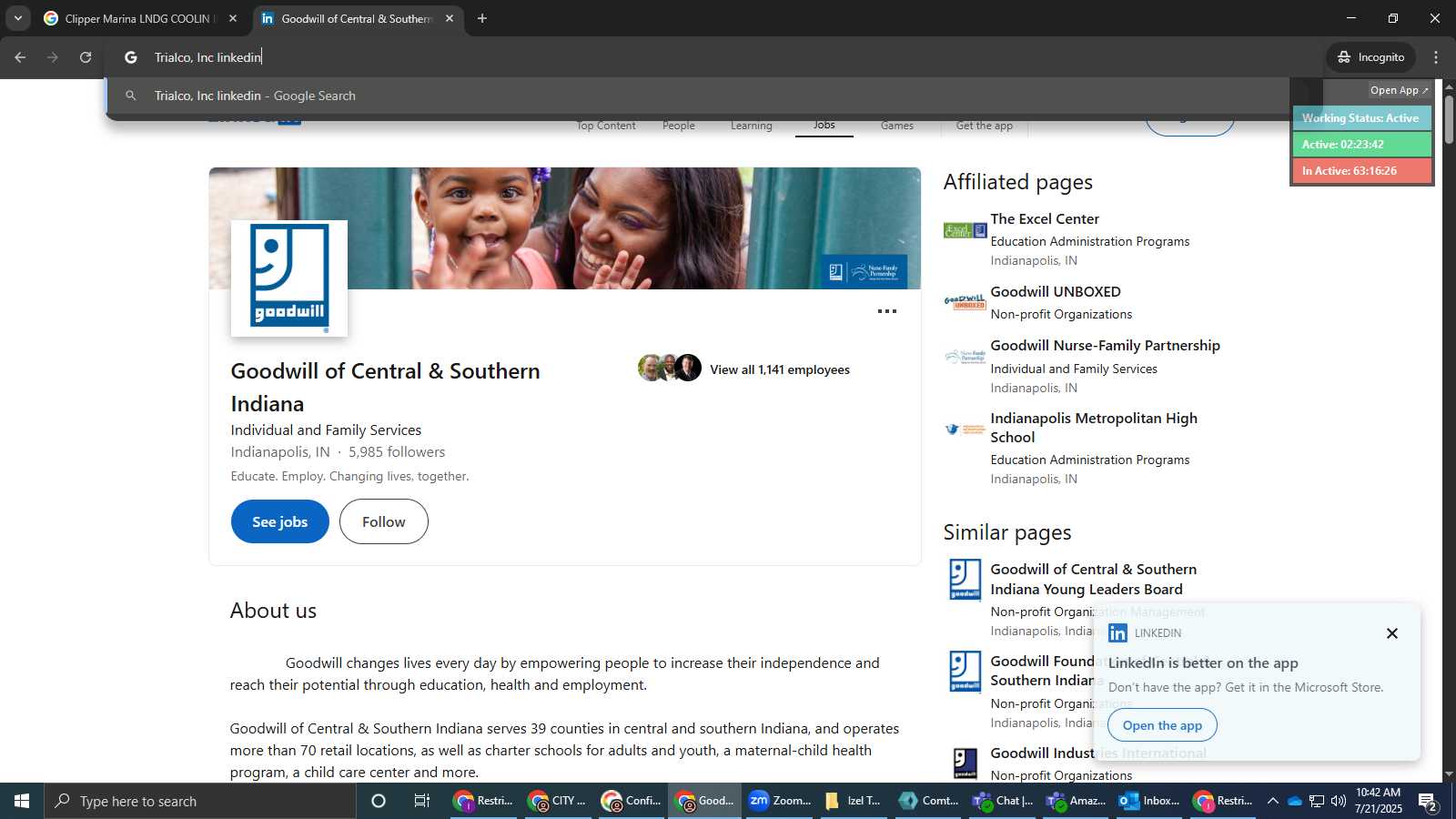
Task: Open The Excel Center affiliated page
Action: coord(1044,218)
